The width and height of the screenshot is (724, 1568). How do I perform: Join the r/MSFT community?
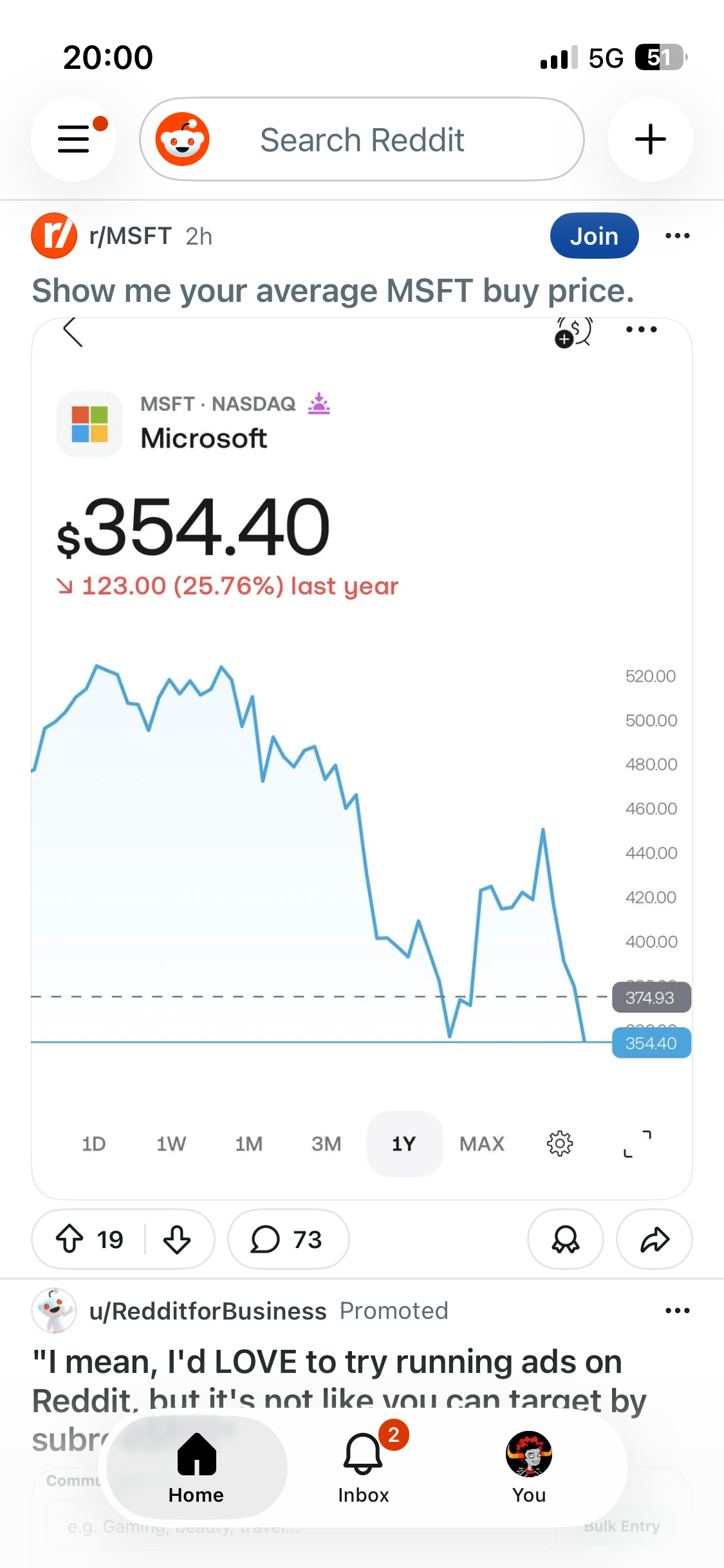[x=595, y=236]
